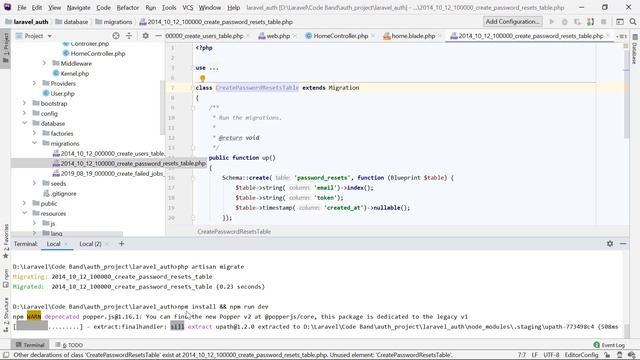Expand the seeds folder
Image resolution: width=640 pixels, height=360 pixels.
point(34,183)
